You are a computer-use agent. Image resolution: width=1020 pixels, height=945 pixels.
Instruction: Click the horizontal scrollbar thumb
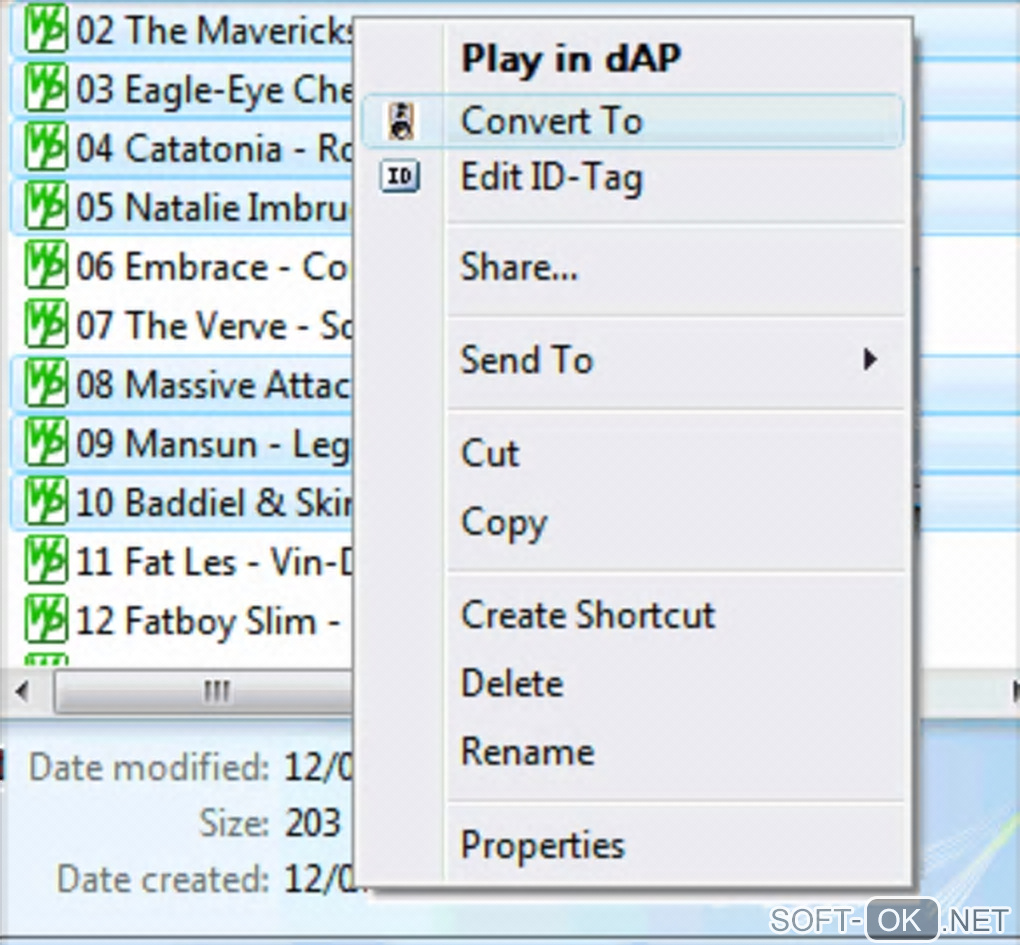pyautogui.click(x=205, y=691)
